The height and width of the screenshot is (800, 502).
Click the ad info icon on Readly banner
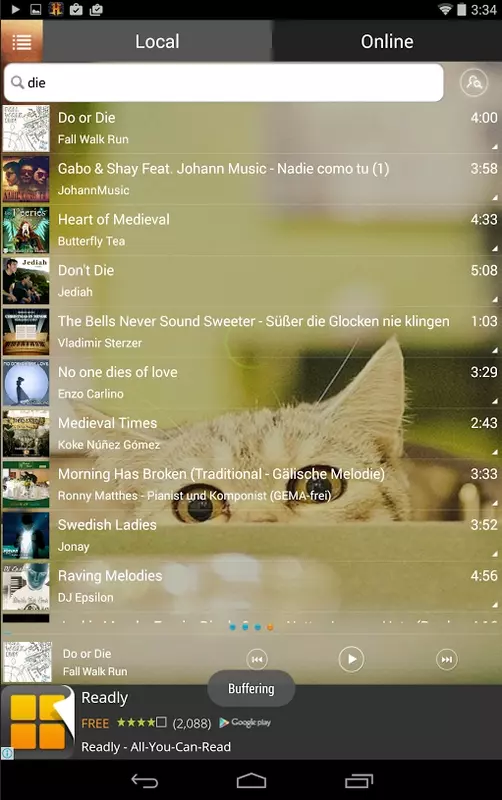point(7,753)
